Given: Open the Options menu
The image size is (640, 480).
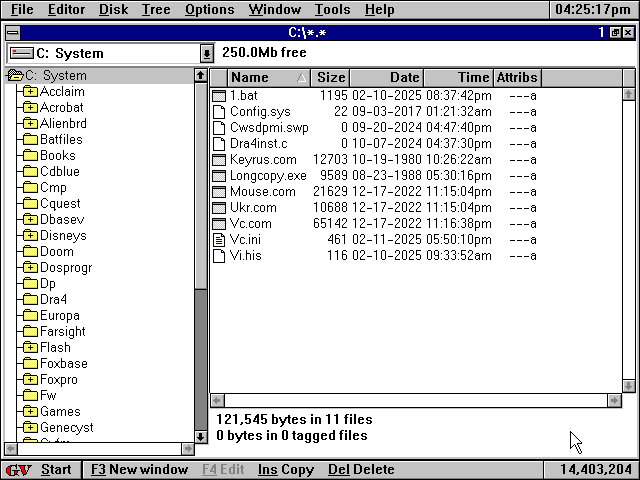Looking at the screenshot, I should click(210, 10).
